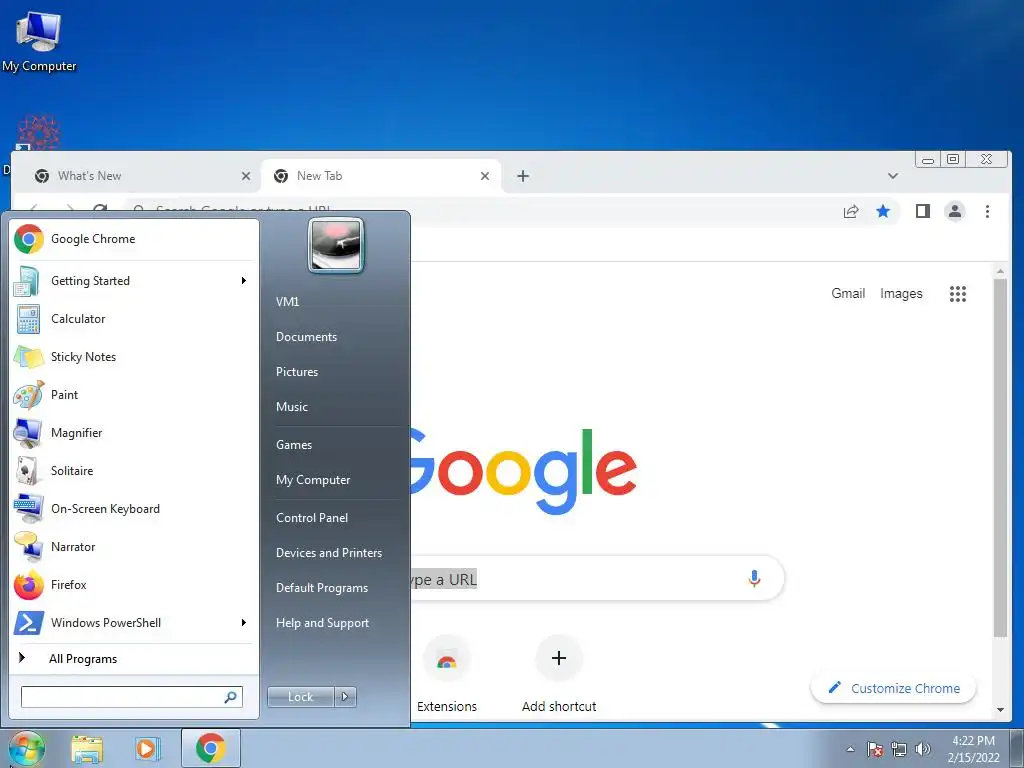Viewport: 1024px width, 768px height.
Task: Expand All Programs list
Action: pos(134,658)
